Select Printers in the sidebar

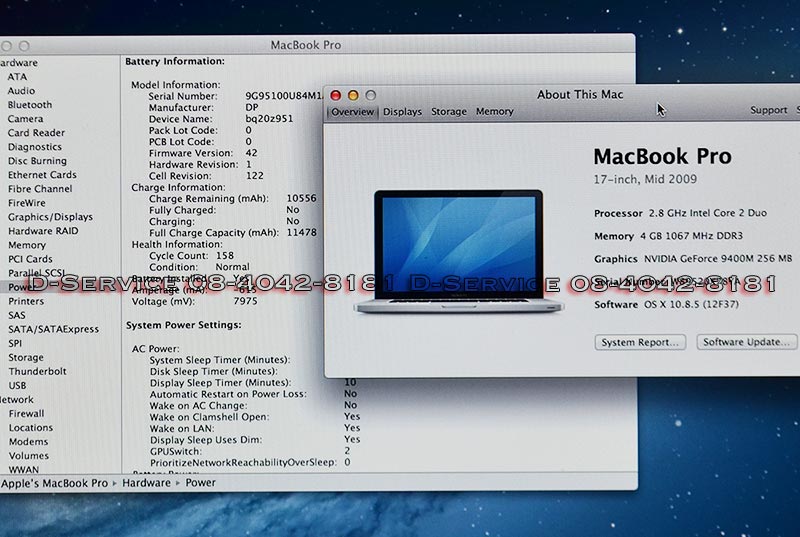click(x=26, y=301)
